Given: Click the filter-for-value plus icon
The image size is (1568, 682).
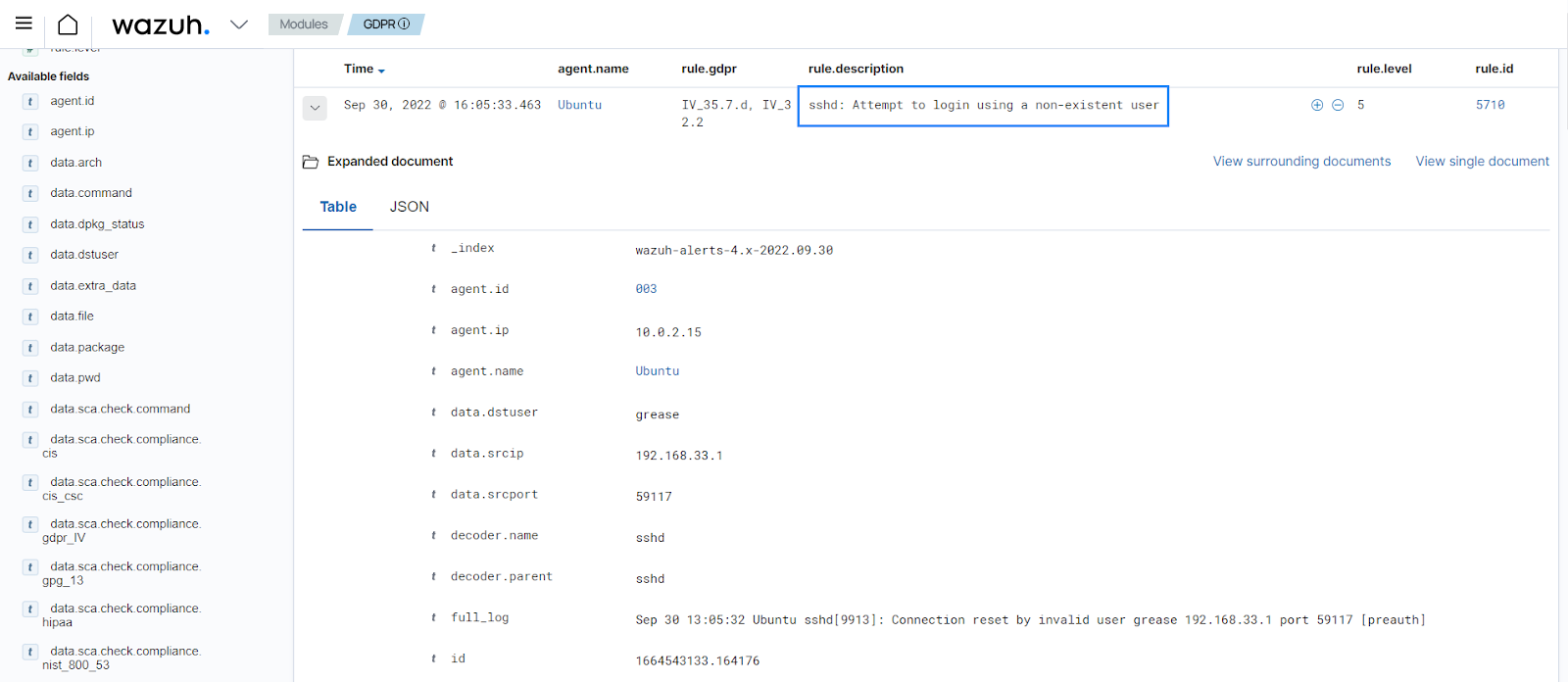Looking at the screenshot, I should click(1317, 105).
